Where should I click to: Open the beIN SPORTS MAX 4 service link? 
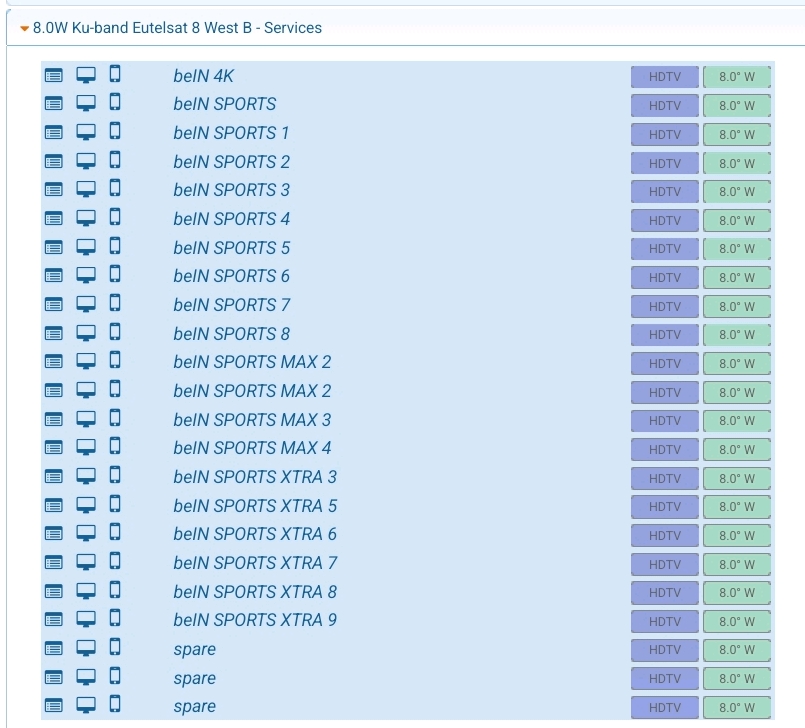pos(252,448)
